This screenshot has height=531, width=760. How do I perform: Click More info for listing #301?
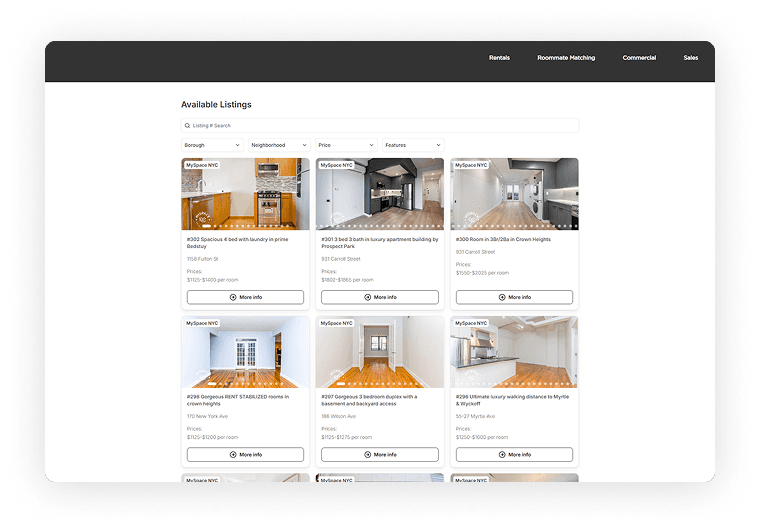[x=380, y=297]
